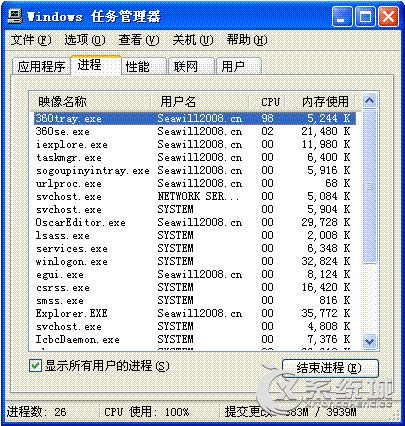Sort by CPU column header
Screen dimensions: 405x426
point(267,102)
